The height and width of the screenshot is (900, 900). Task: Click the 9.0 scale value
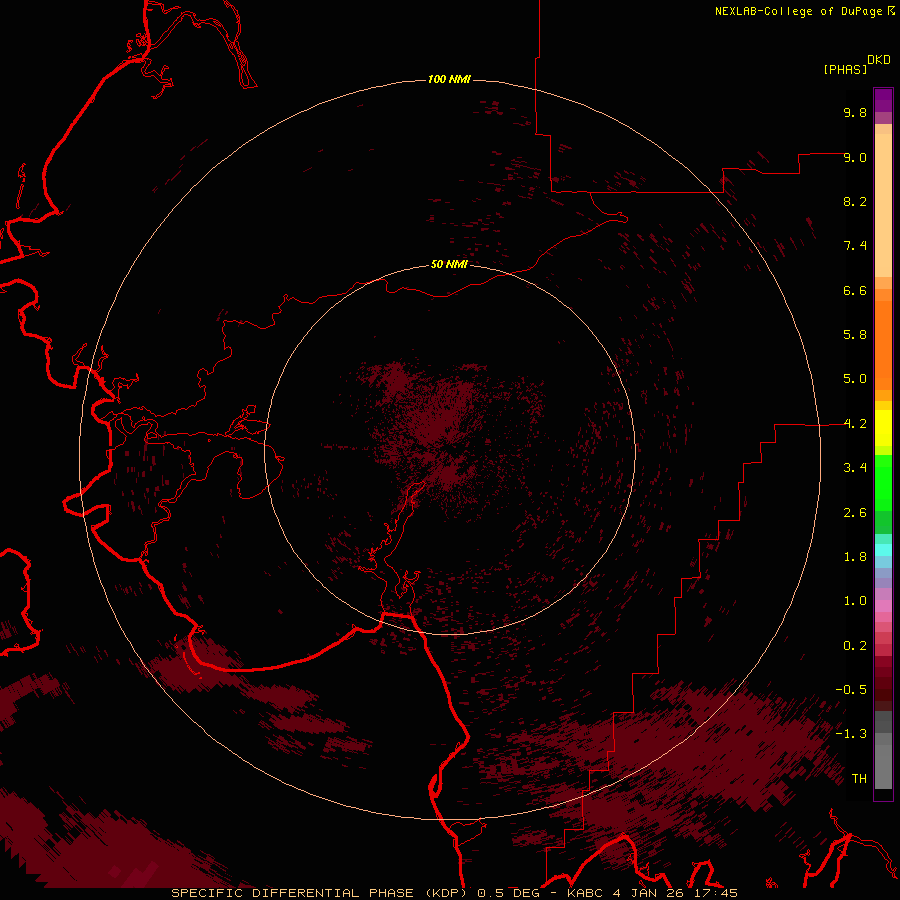(855, 157)
